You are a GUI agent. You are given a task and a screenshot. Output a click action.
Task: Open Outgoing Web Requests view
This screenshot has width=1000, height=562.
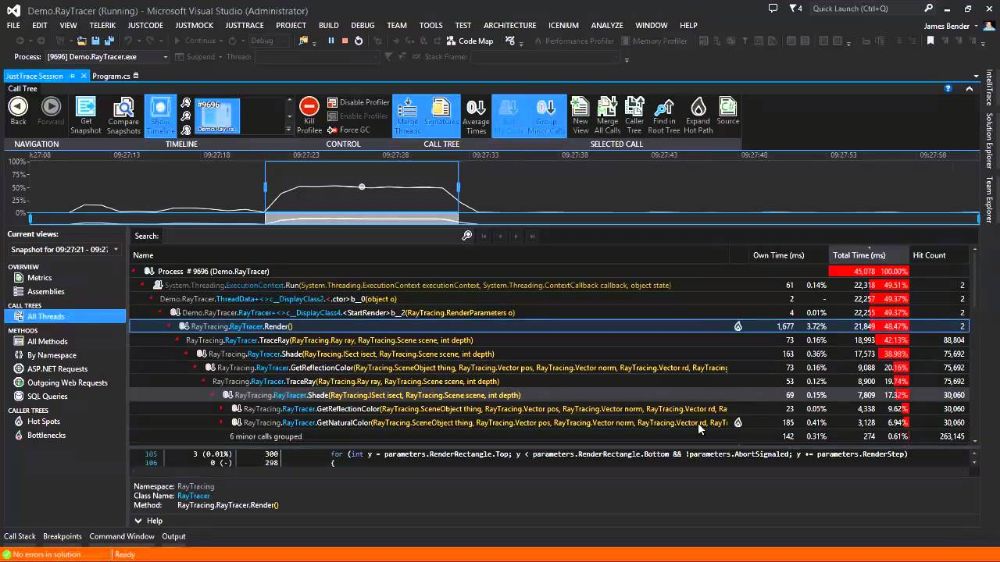coord(67,383)
